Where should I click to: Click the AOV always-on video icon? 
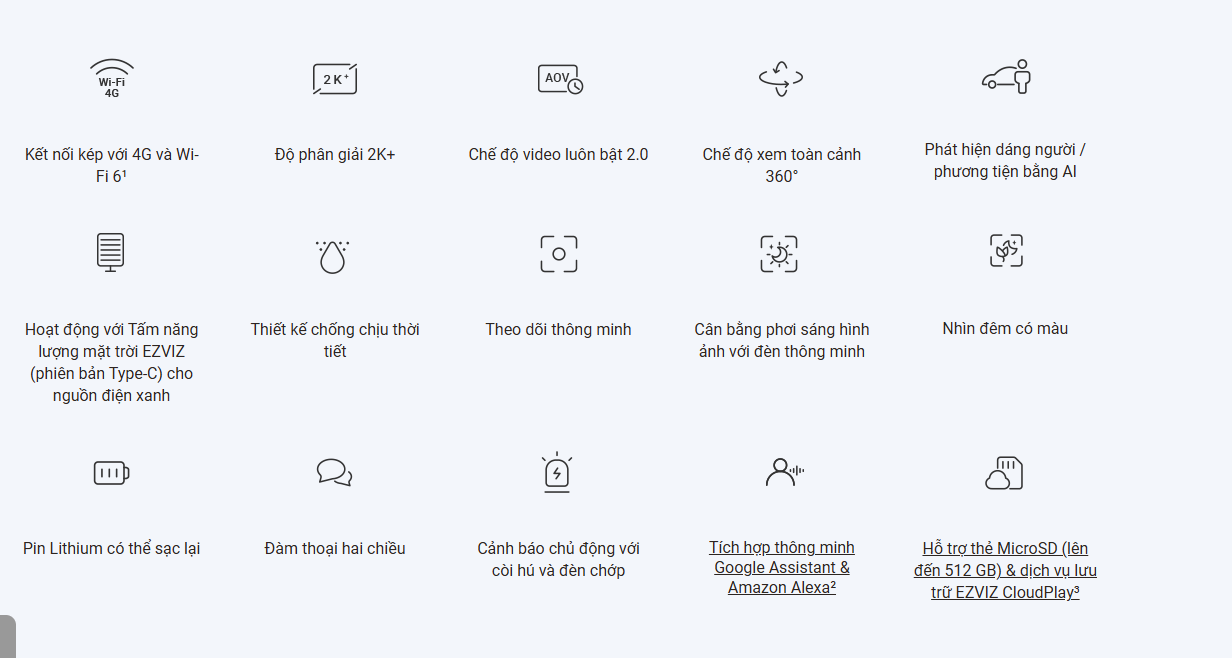[559, 79]
